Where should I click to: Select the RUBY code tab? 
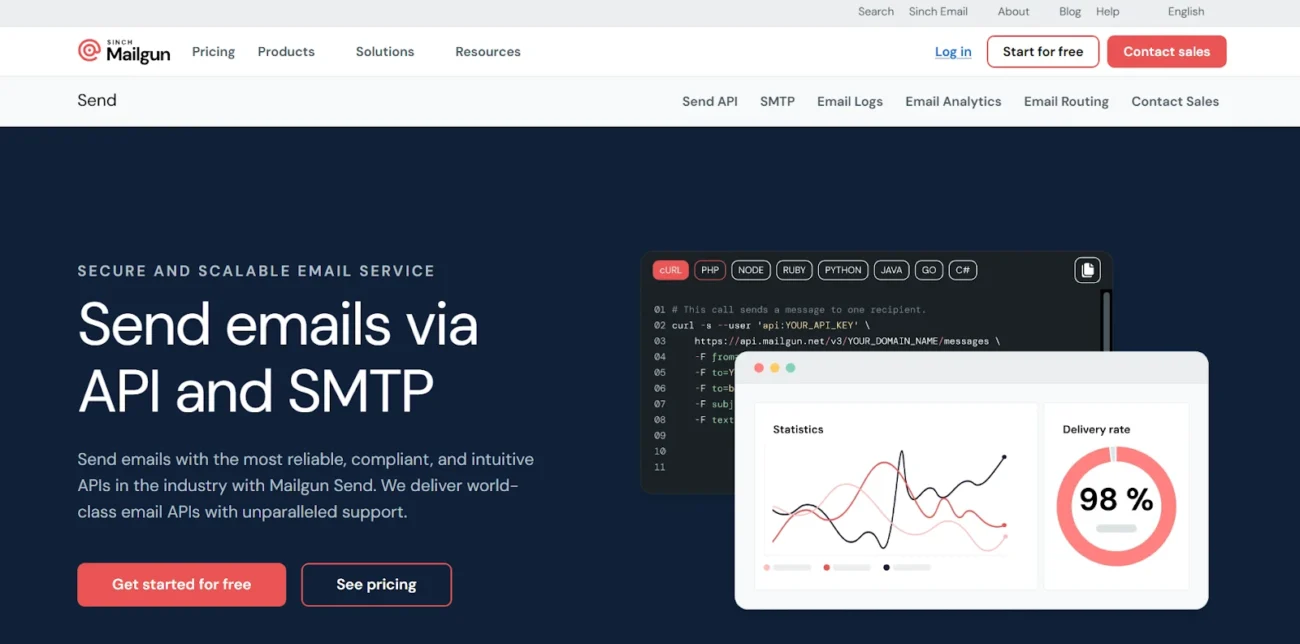tap(794, 270)
